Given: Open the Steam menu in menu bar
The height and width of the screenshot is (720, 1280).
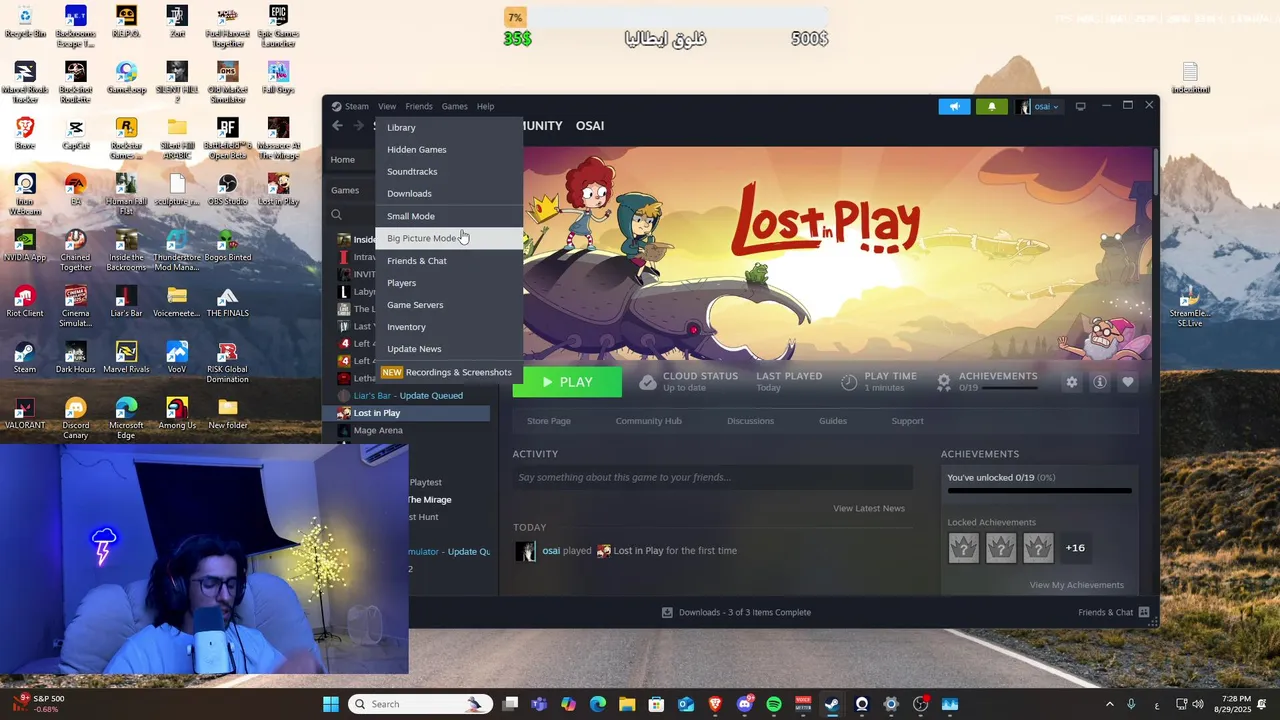Looking at the screenshot, I should [x=351, y=106].
